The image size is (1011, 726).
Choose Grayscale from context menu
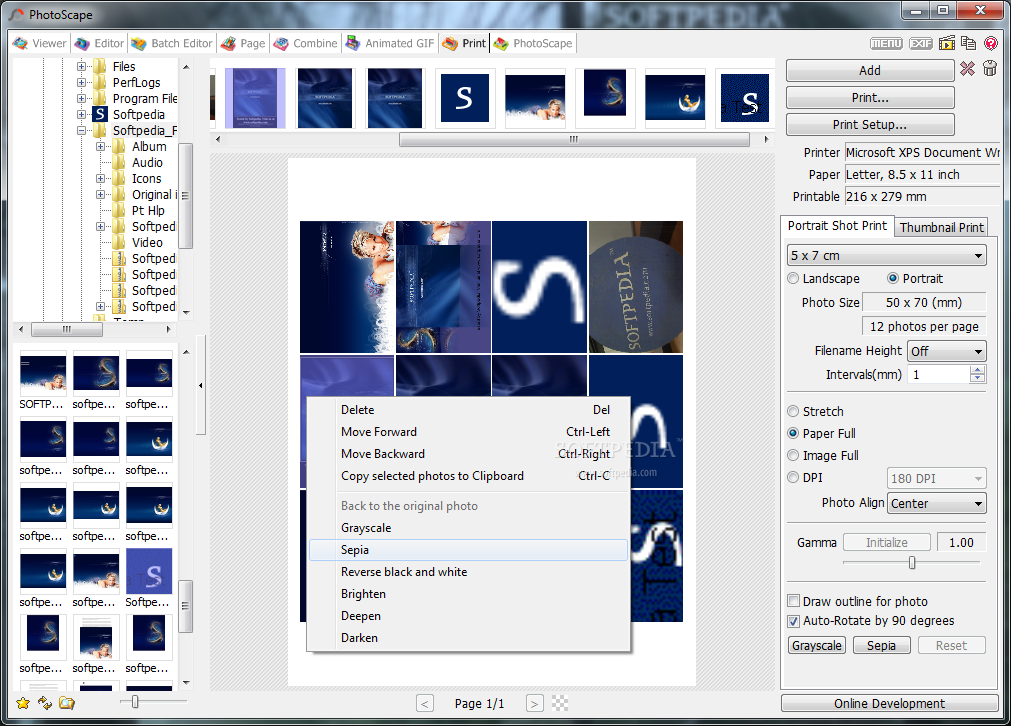coord(469,528)
